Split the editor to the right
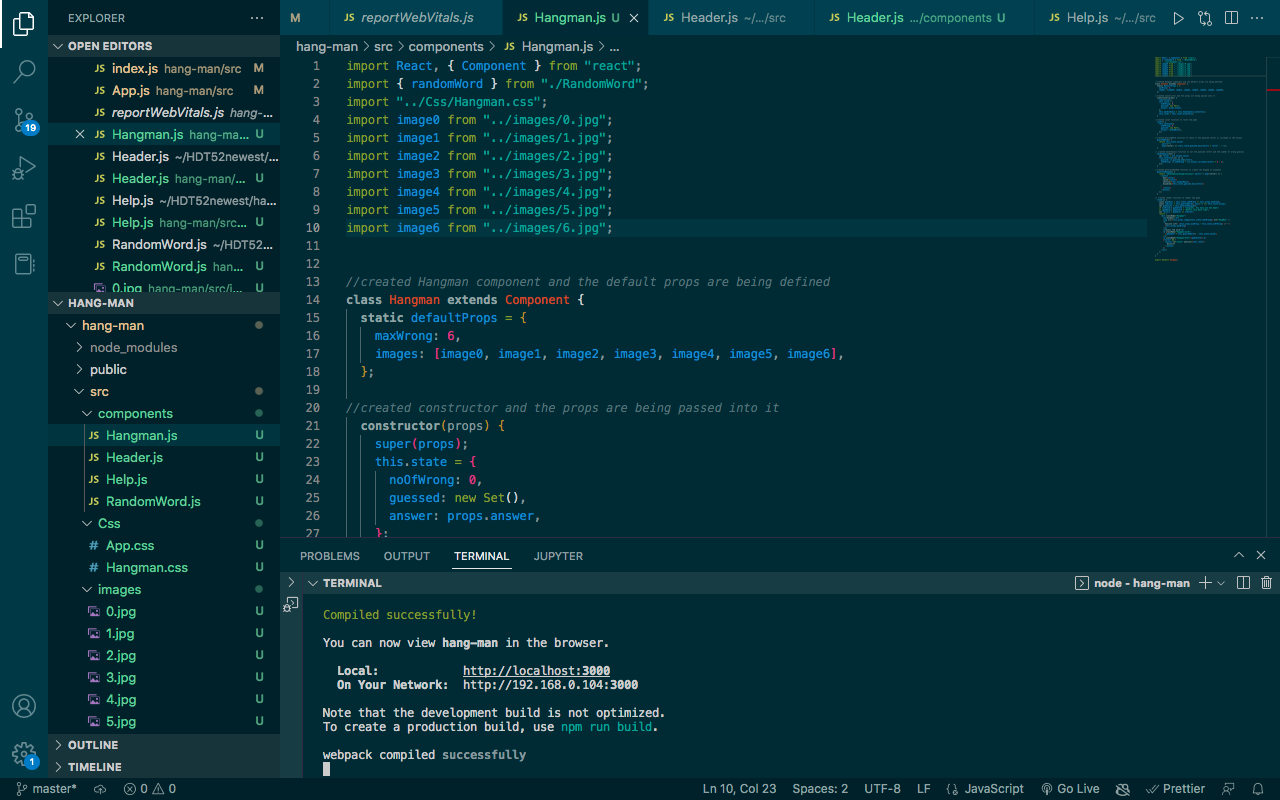Viewport: 1280px width, 800px height. click(1231, 17)
